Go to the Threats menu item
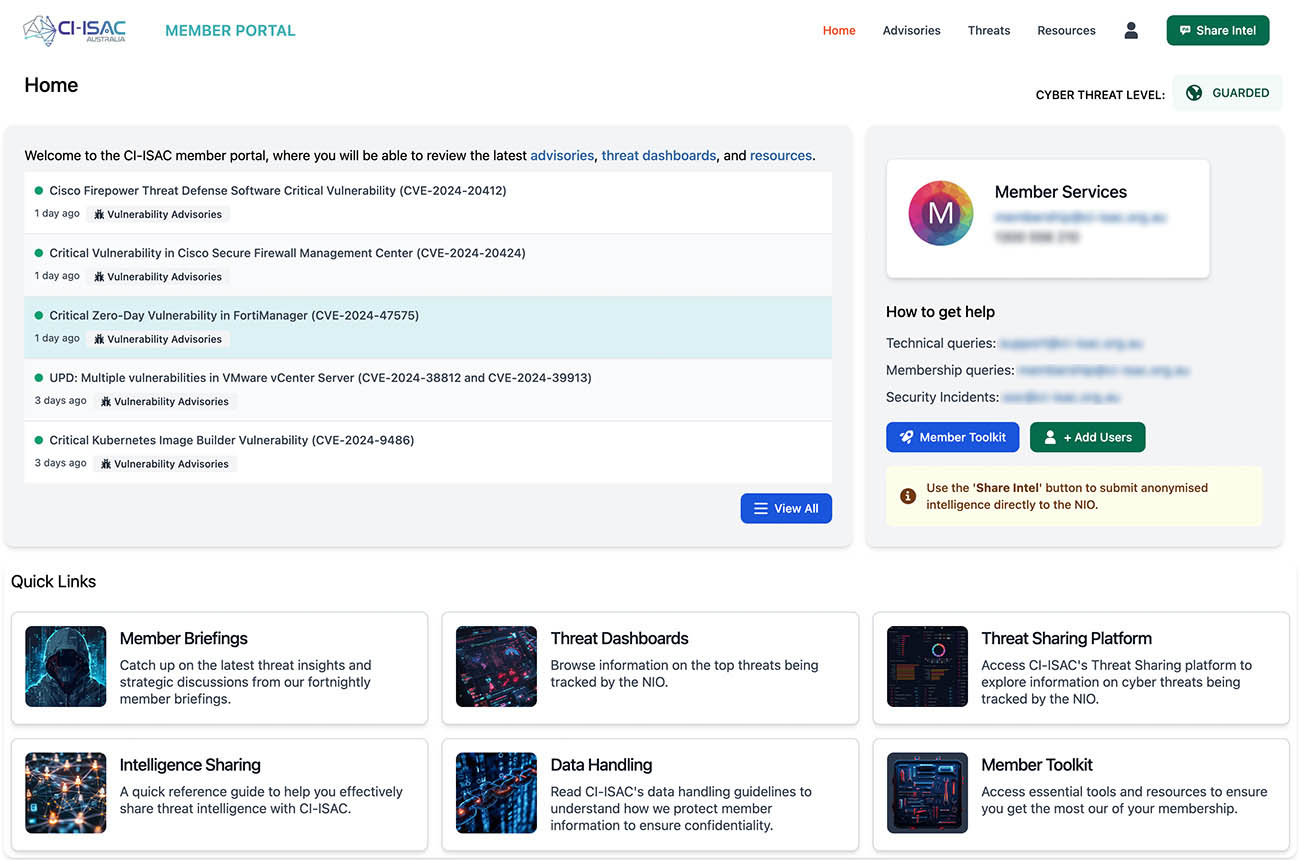 point(988,30)
